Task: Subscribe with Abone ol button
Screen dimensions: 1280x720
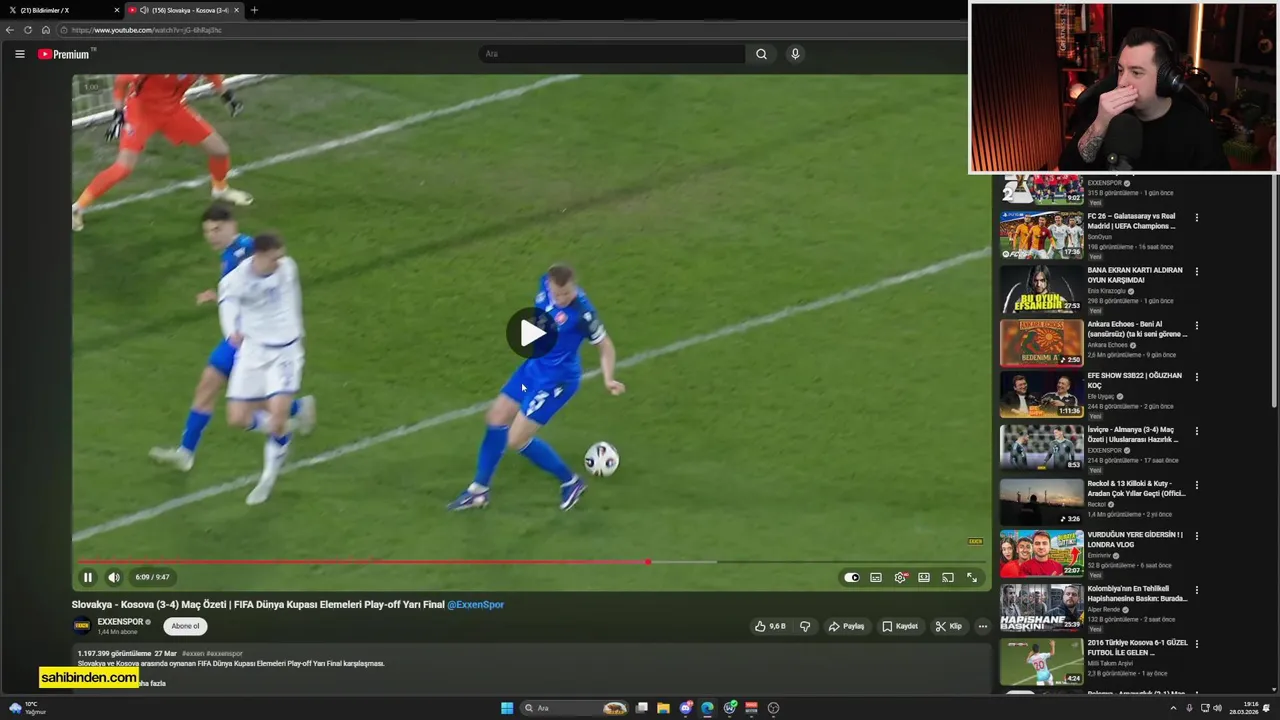Action: coord(185,626)
